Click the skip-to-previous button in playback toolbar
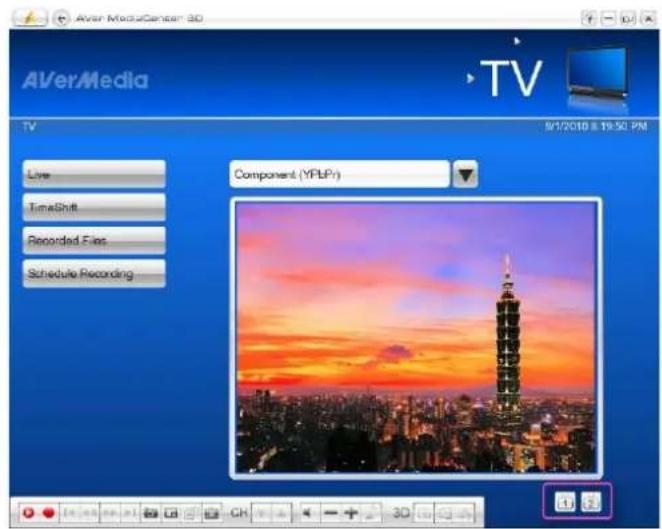Image resolution: width=662 pixels, height=529 pixels. (x=70, y=513)
